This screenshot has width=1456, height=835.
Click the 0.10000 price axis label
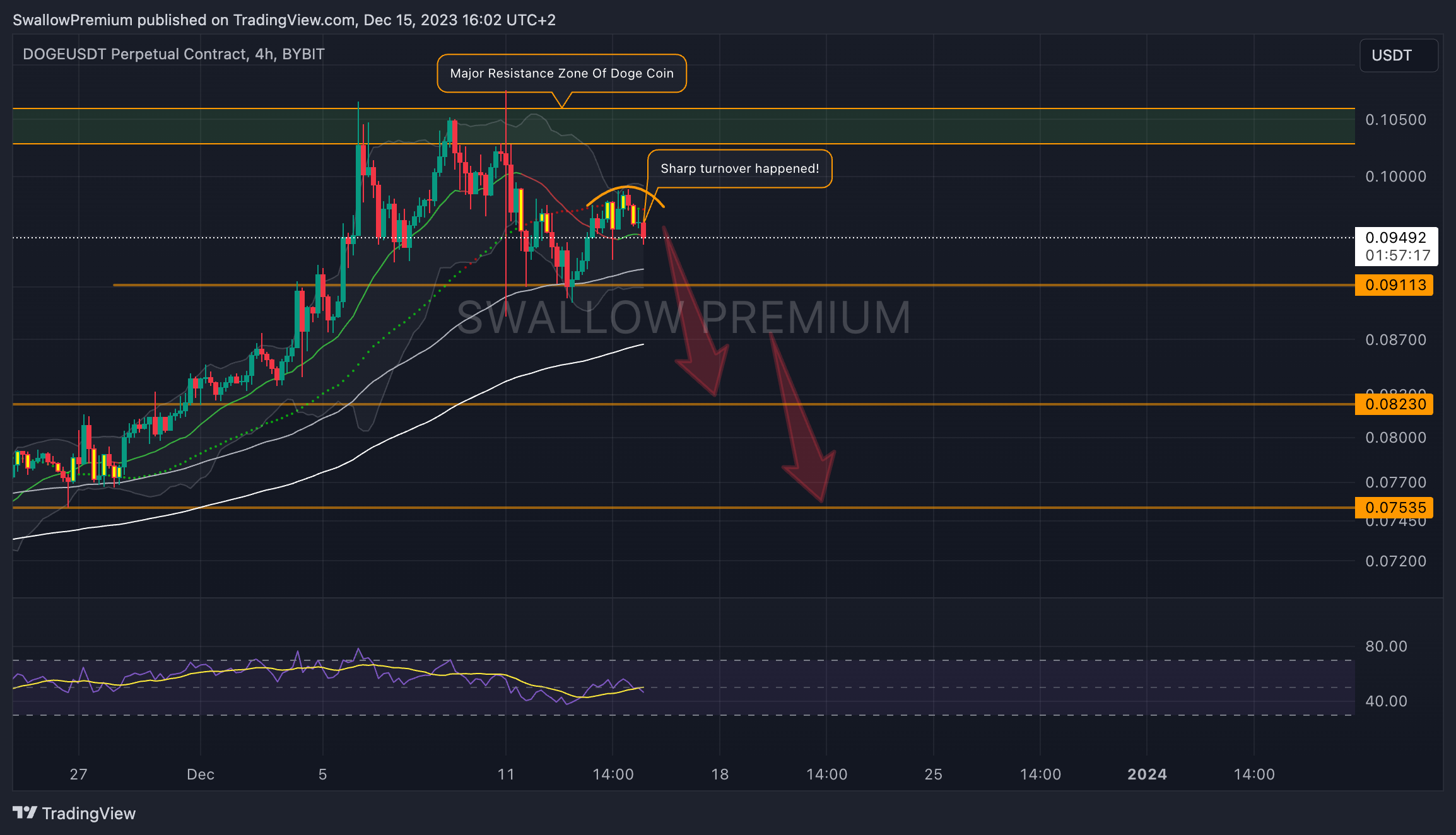[1395, 177]
